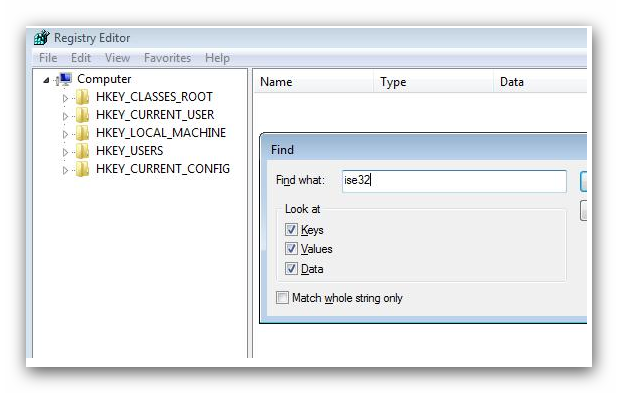Click the HKEY_CURRENT_USER folder icon
Image resolution: width=618 pixels, height=393 pixels.
(x=82, y=115)
